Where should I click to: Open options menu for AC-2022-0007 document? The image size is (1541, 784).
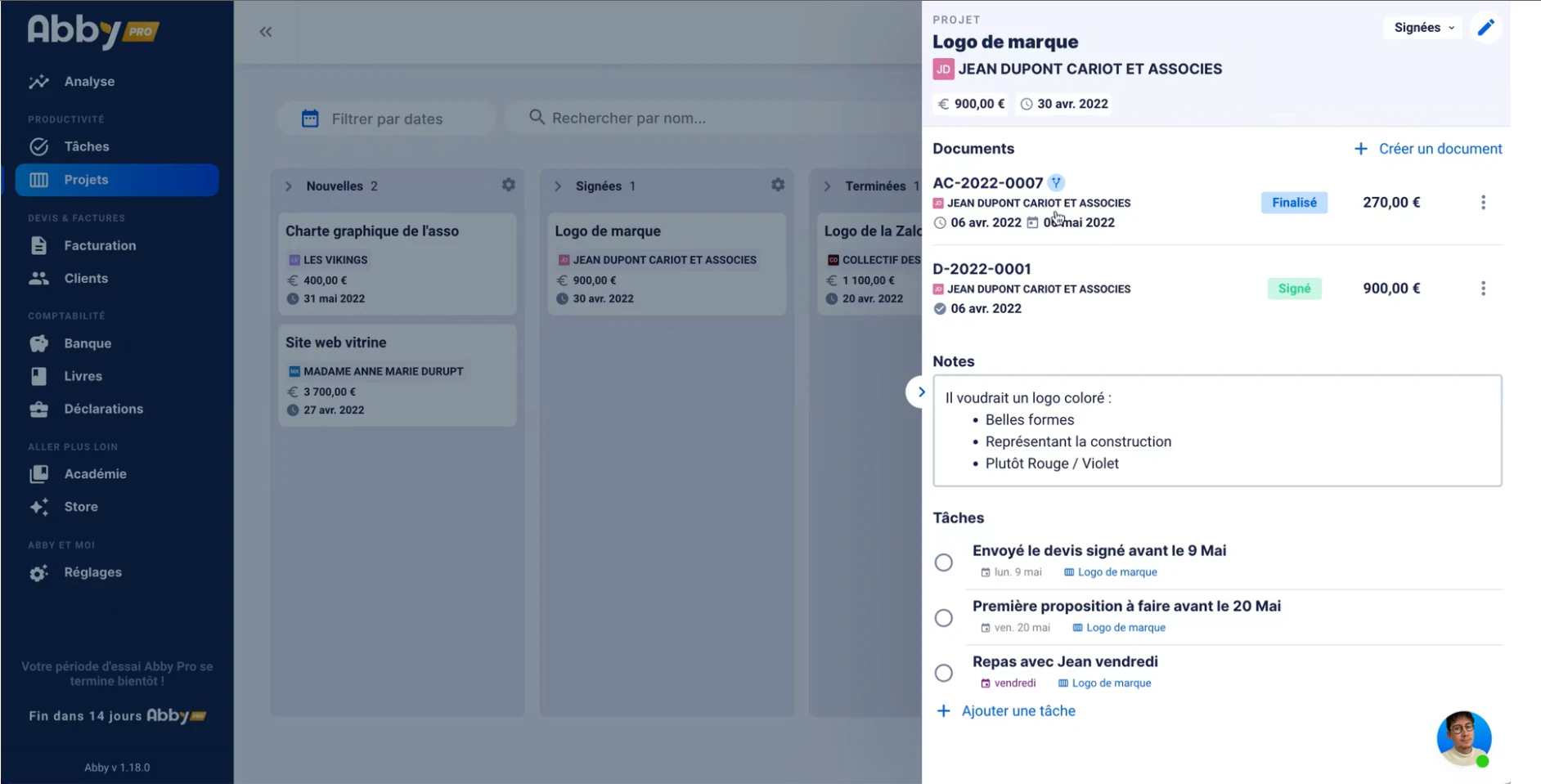pos(1483,203)
